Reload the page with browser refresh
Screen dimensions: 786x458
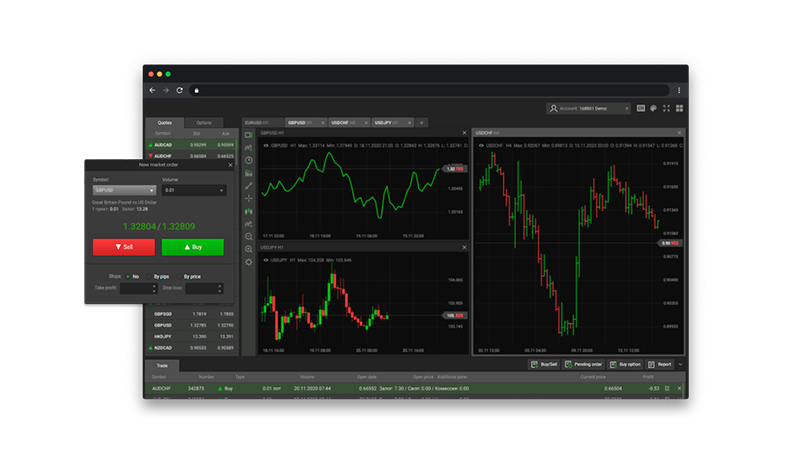tap(180, 90)
